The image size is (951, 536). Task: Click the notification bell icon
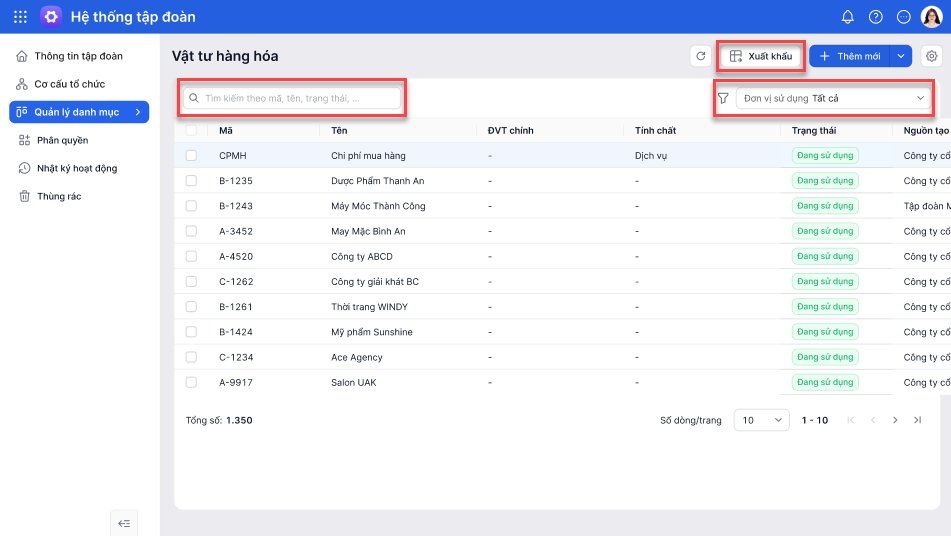pos(848,17)
